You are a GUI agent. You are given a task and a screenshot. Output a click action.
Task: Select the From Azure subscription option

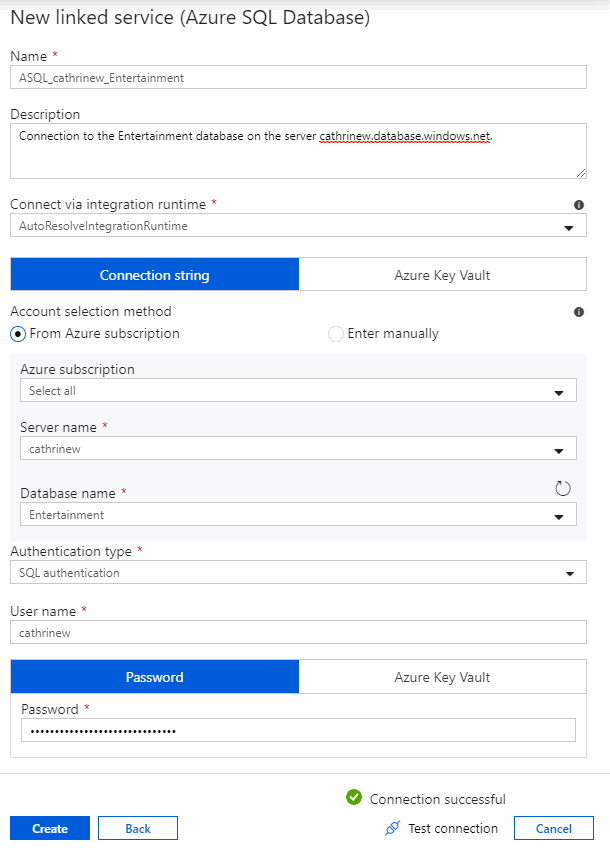click(17, 334)
